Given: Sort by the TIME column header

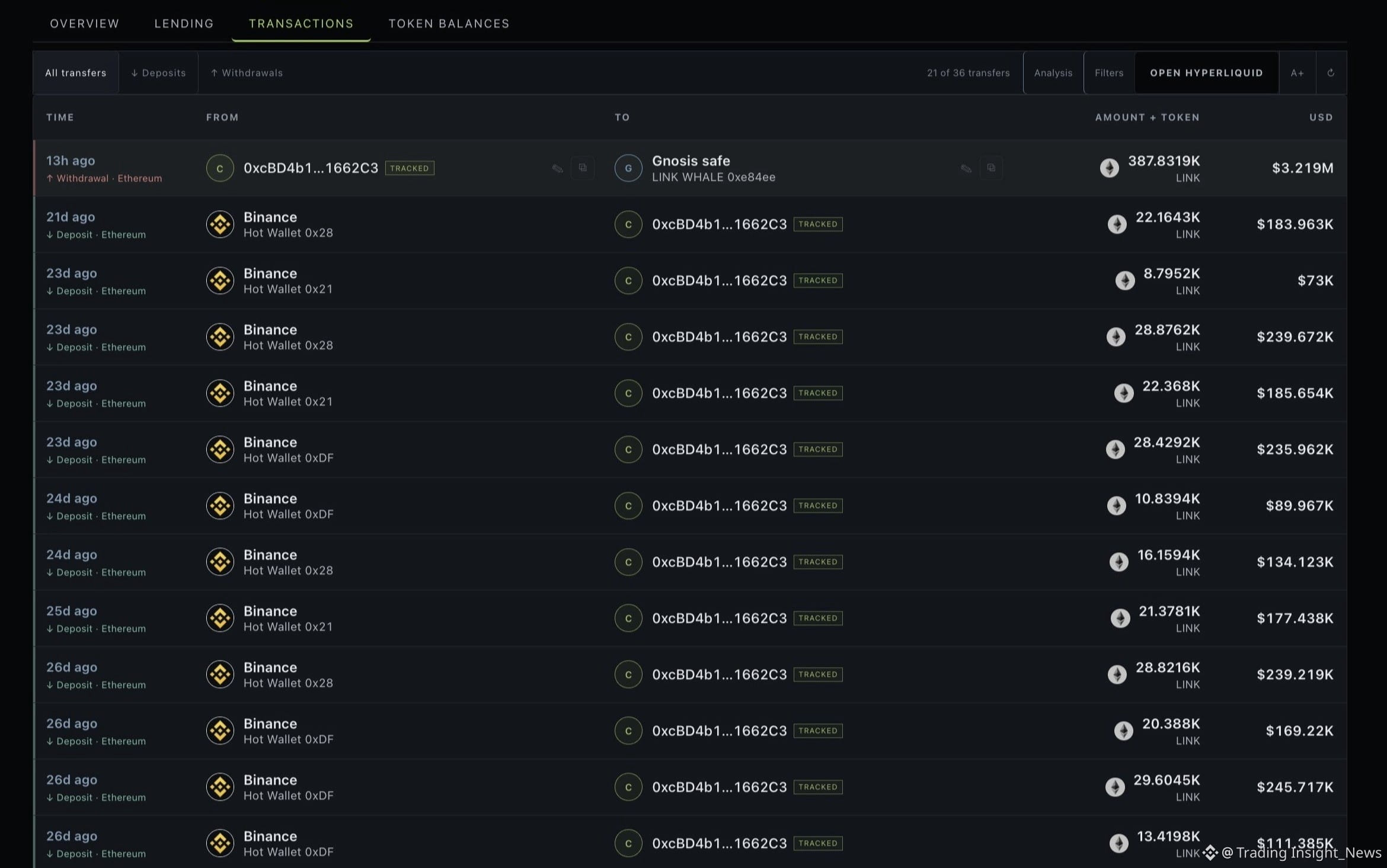Looking at the screenshot, I should [60, 117].
